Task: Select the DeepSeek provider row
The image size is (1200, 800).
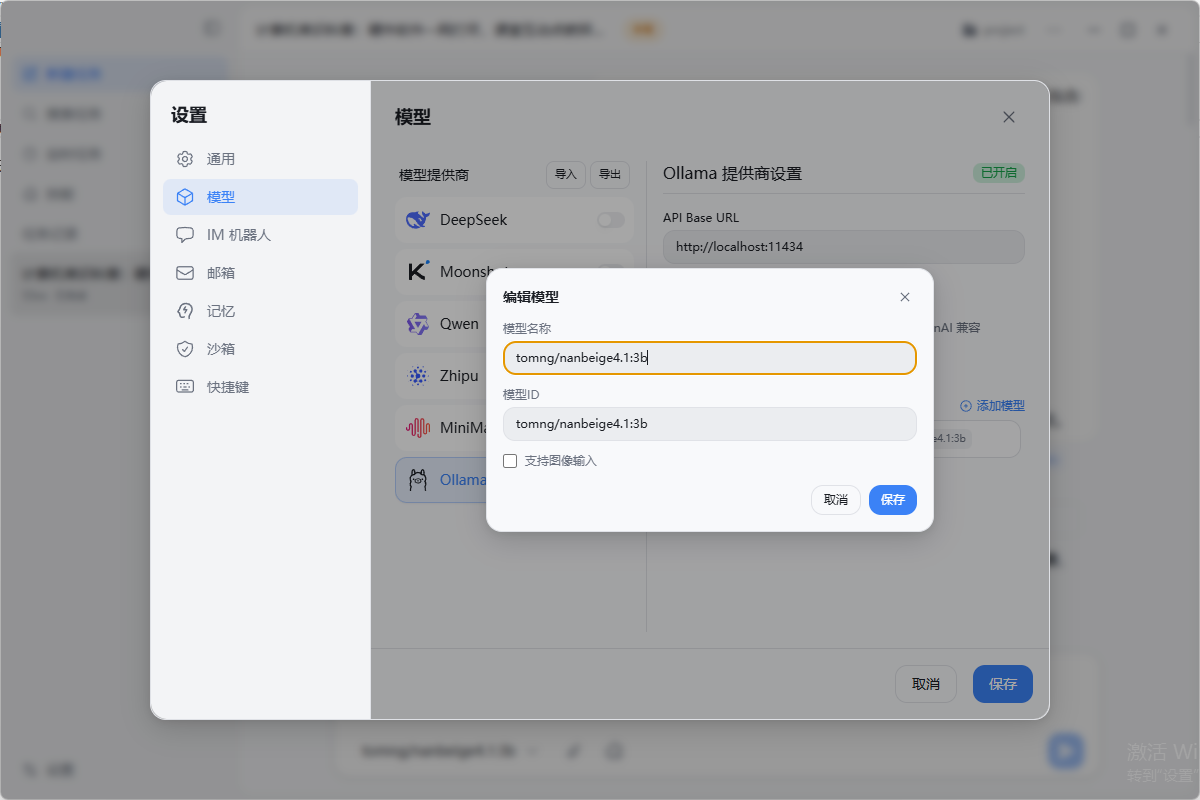Action: (515, 220)
